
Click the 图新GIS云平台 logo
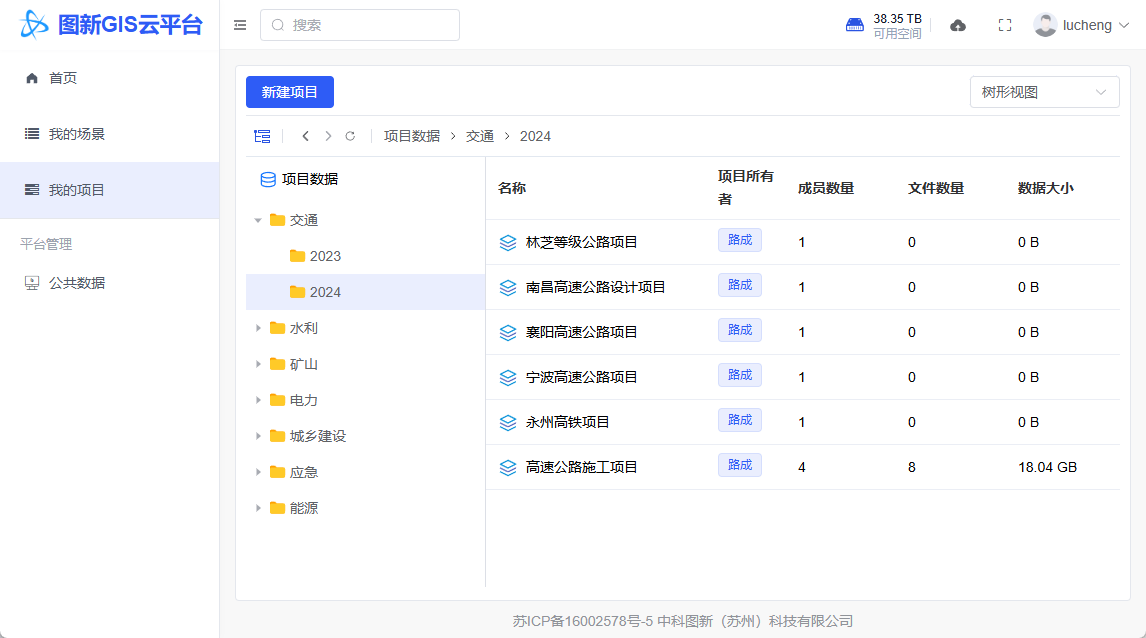(110, 24)
